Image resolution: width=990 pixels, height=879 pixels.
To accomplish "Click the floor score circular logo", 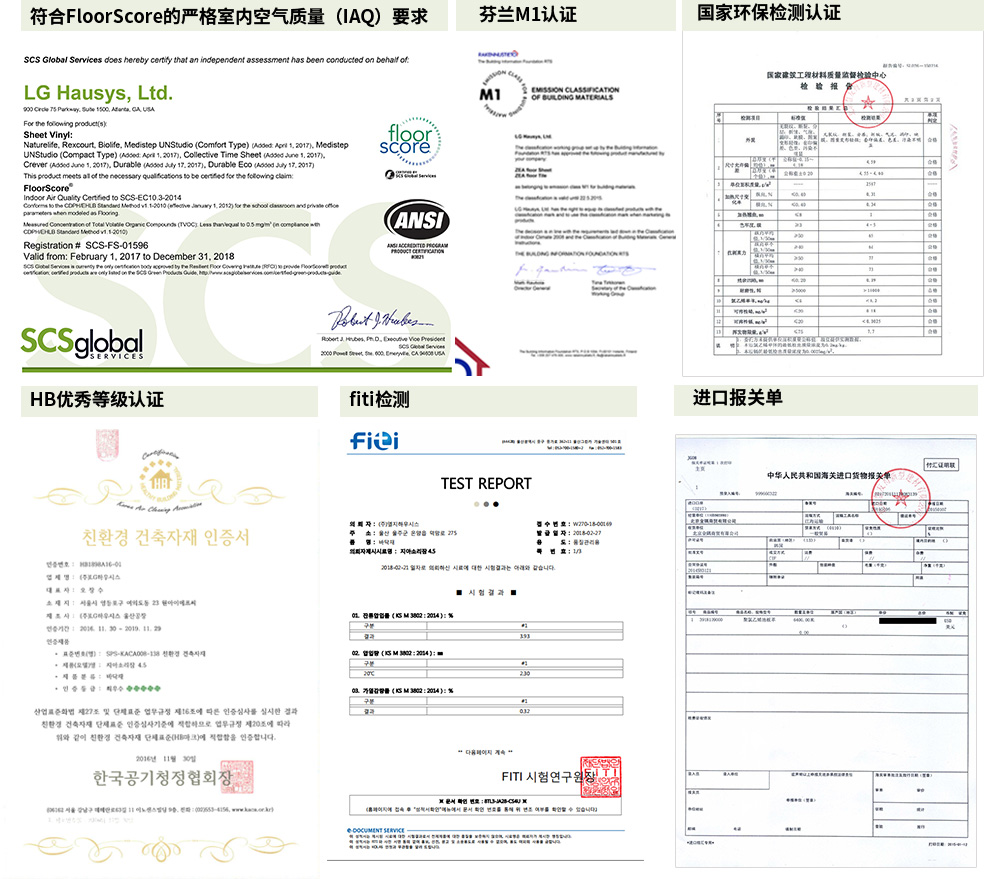I will 410,141.
